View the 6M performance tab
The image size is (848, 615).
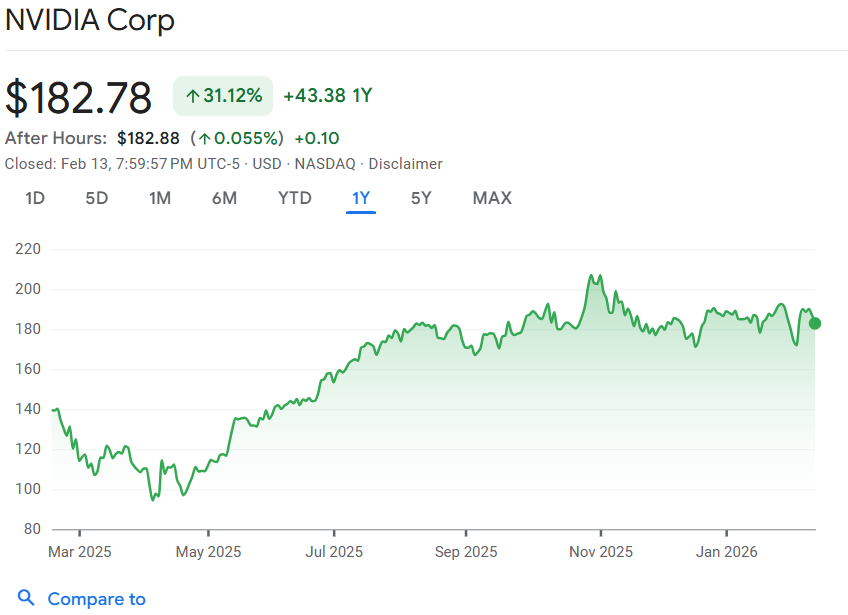point(224,198)
